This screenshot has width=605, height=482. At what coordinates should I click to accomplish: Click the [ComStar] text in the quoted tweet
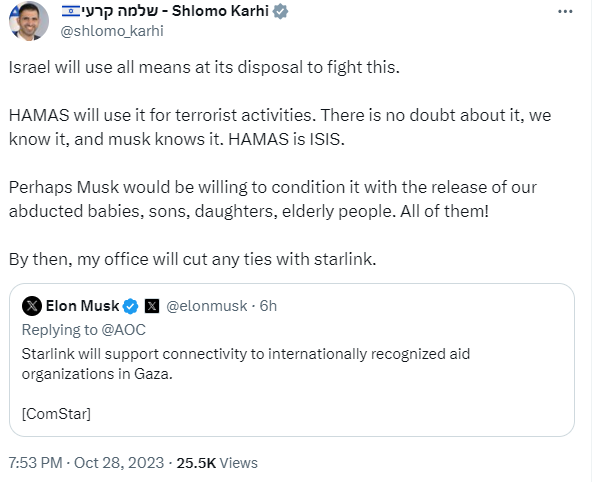click(56, 412)
